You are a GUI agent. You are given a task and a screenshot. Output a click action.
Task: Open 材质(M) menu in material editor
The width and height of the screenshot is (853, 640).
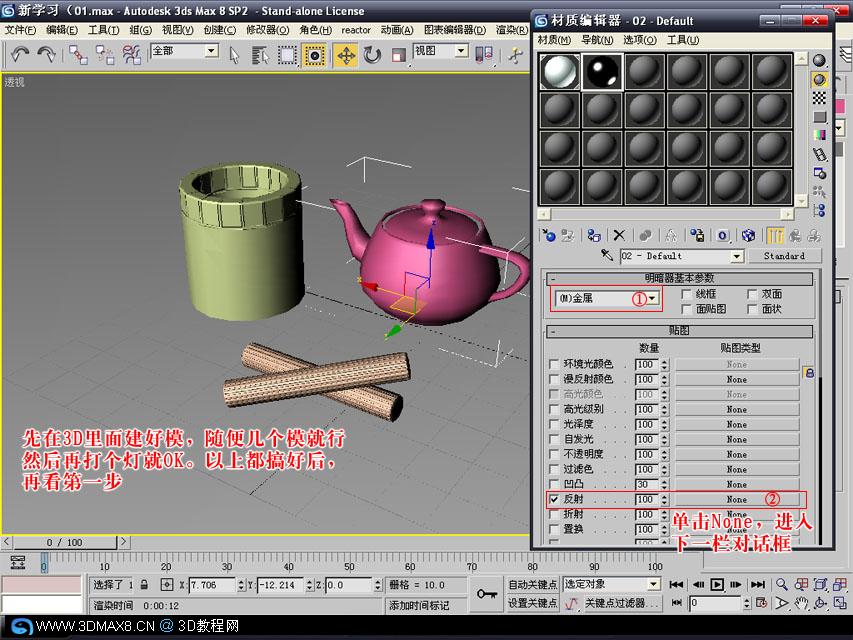tap(554, 40)
